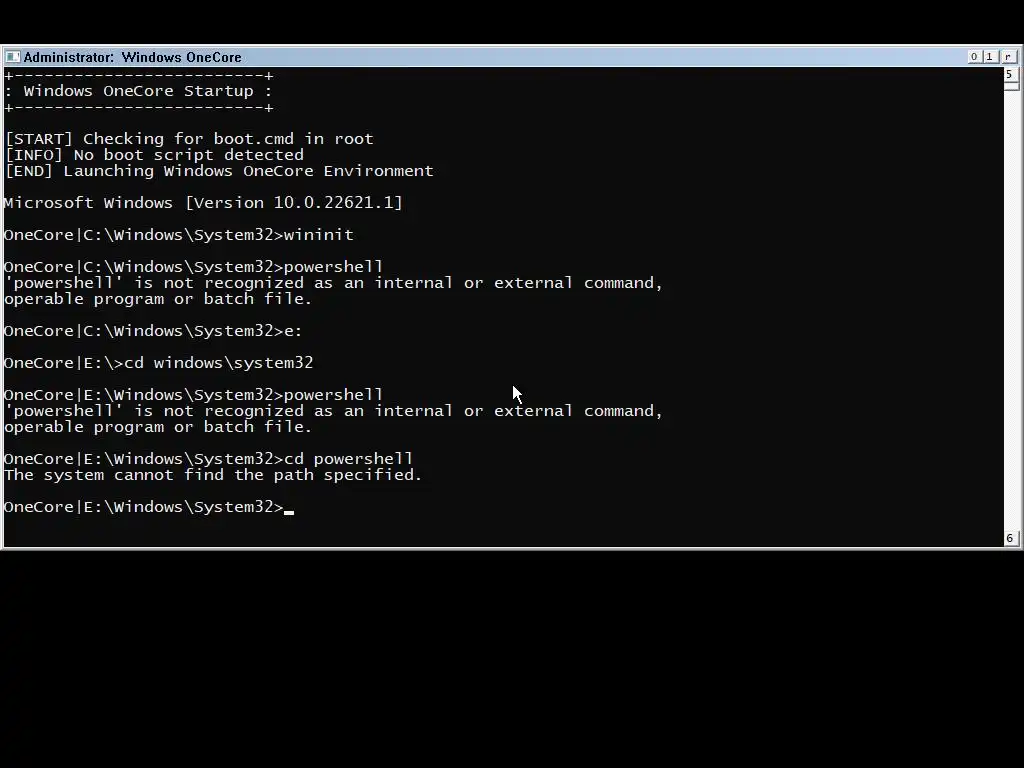Click the ": Windows OneCore Startup :" banner line
The height and width of the screenshot is (768, 1024).
138,91
